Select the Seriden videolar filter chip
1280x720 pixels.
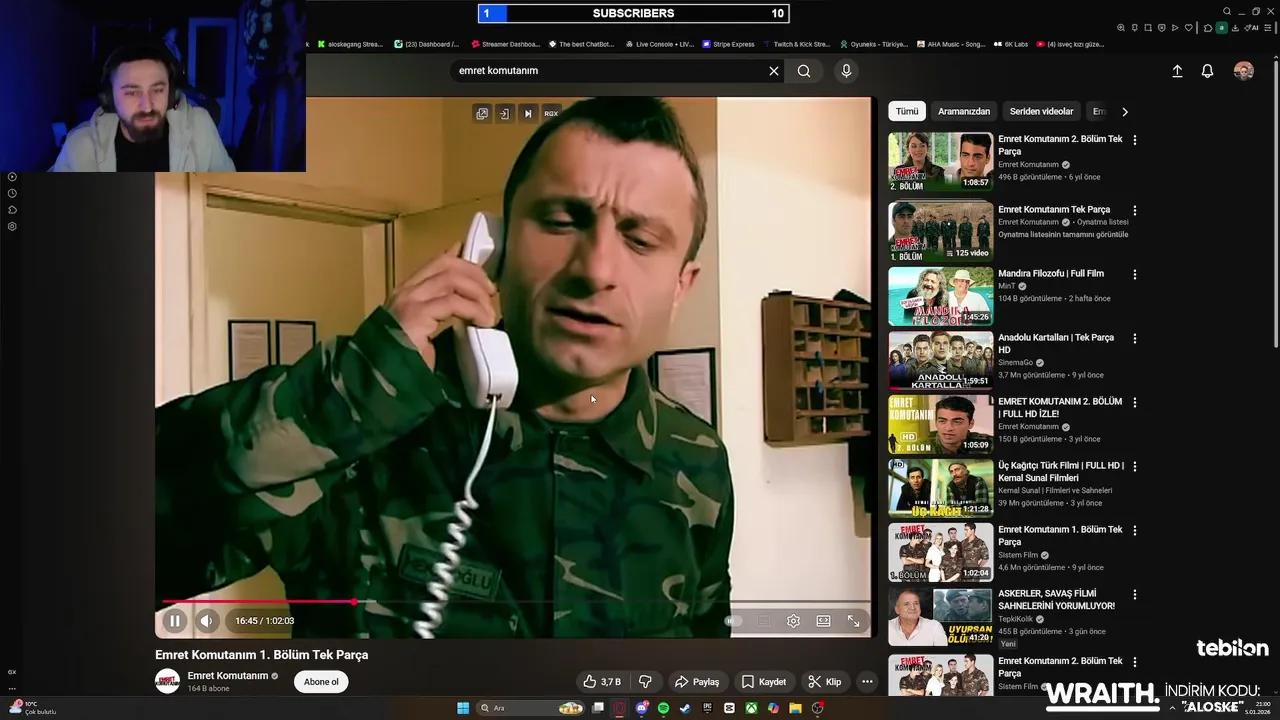click(x=1041, y=112)
